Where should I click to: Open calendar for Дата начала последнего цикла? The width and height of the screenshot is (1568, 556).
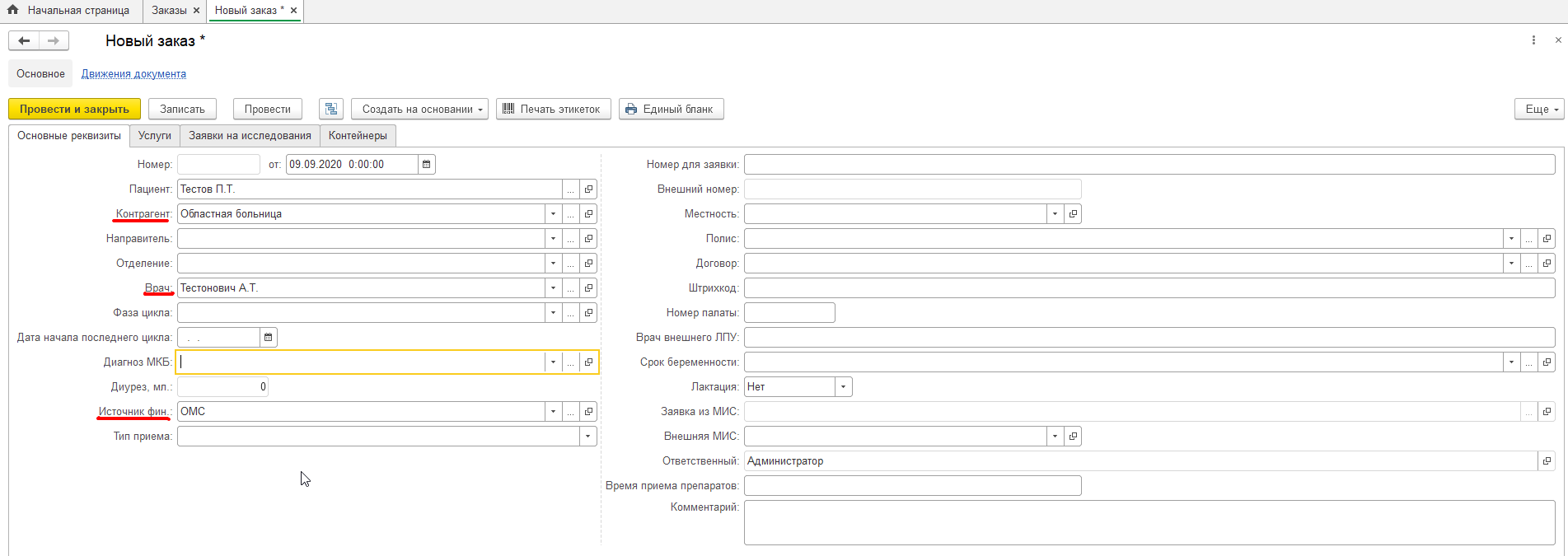pyautogui.click(x=268, y=338)
